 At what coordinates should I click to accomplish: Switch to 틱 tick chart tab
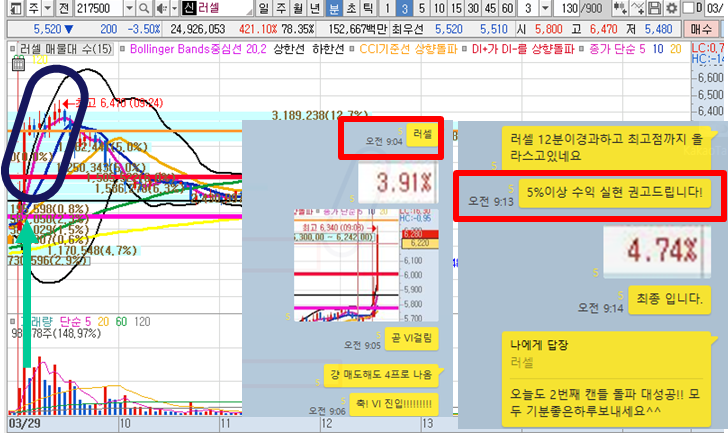[x=368, y=8]
